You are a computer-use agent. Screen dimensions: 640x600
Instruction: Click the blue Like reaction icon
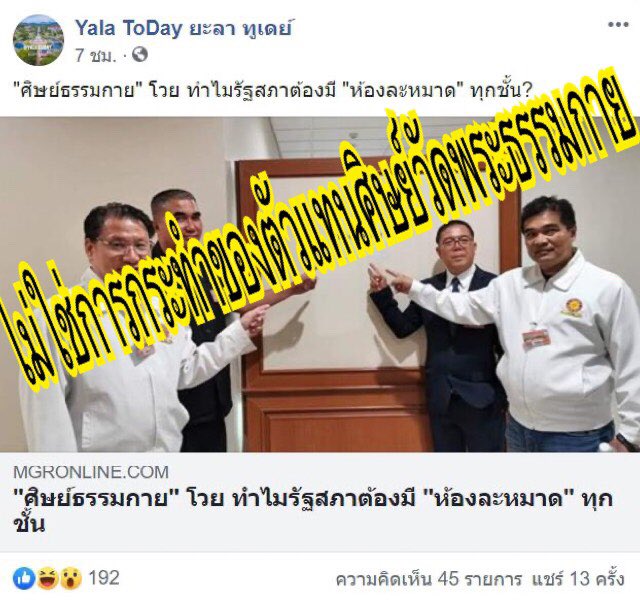[24, 578]
